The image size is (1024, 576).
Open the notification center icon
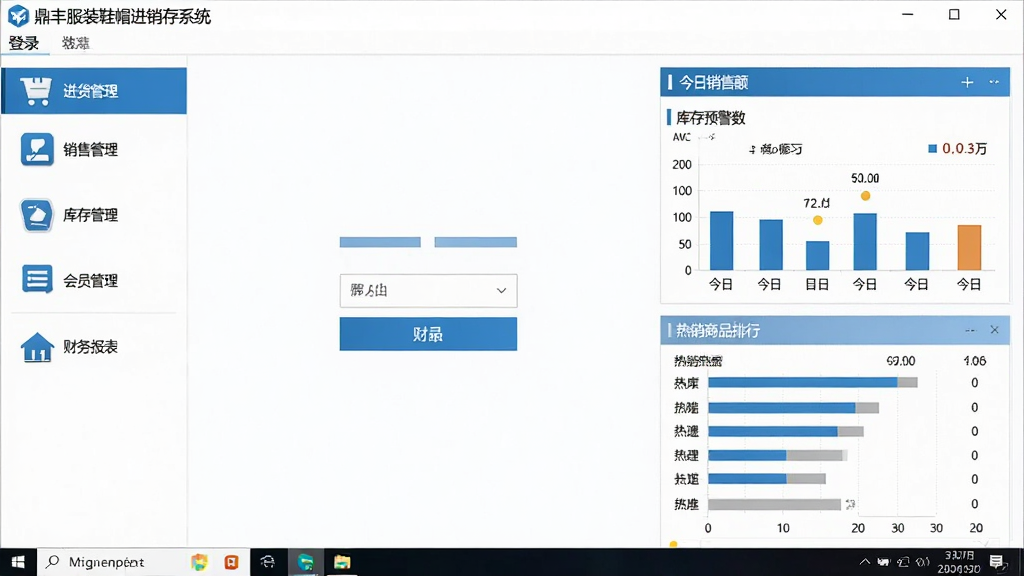(x=997, y=562)
